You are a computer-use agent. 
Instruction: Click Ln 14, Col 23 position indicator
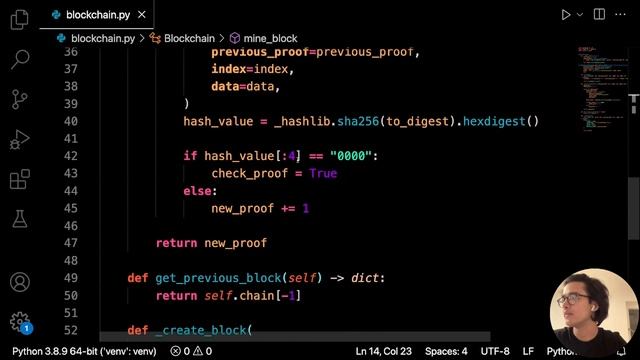[383, 351]
